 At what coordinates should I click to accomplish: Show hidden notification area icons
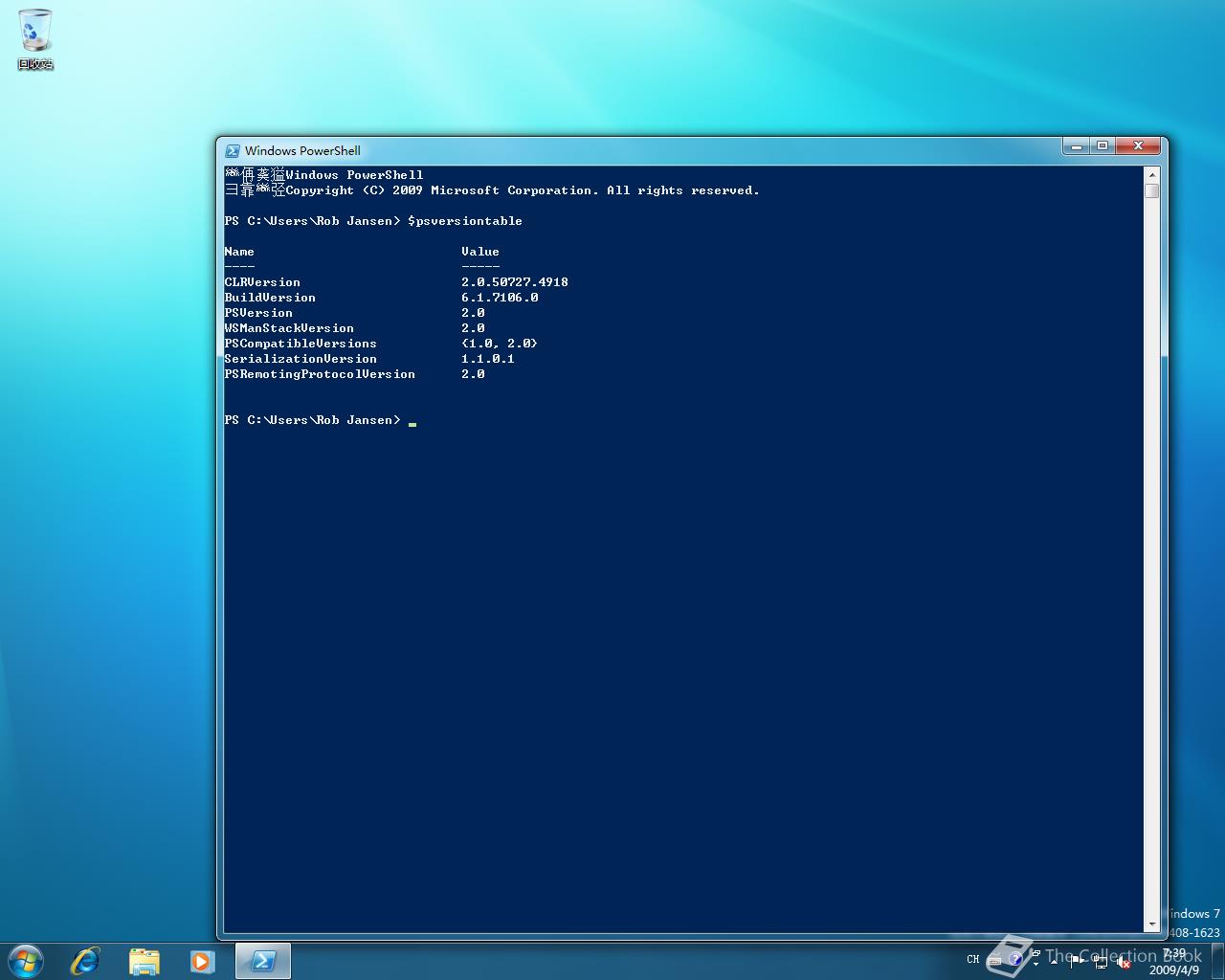1054,962
